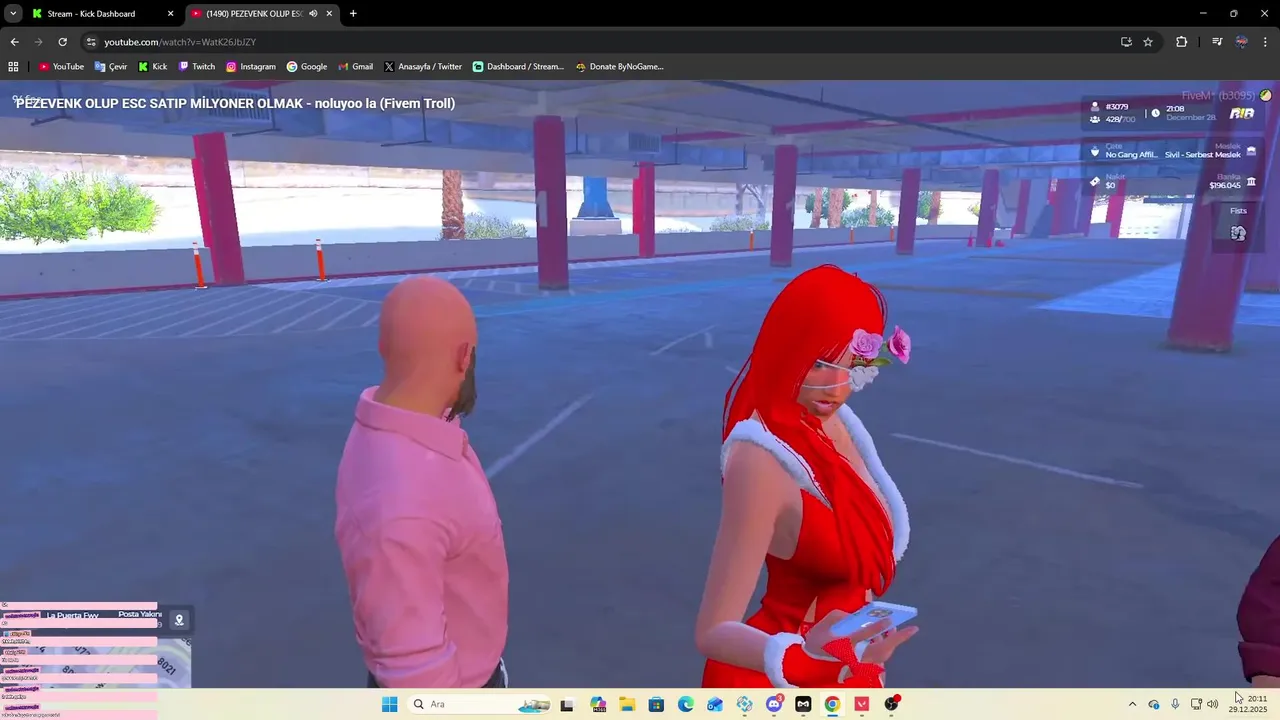This screenshot has width=1280, height=720.
Task: Expand the tab search dropdown
Action: (x=13, y=14)
